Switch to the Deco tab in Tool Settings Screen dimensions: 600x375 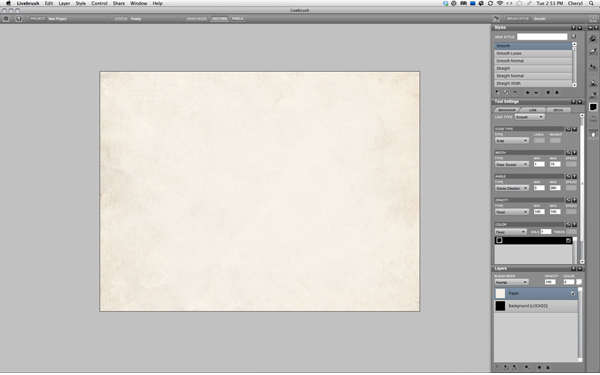tap(558, 110)
